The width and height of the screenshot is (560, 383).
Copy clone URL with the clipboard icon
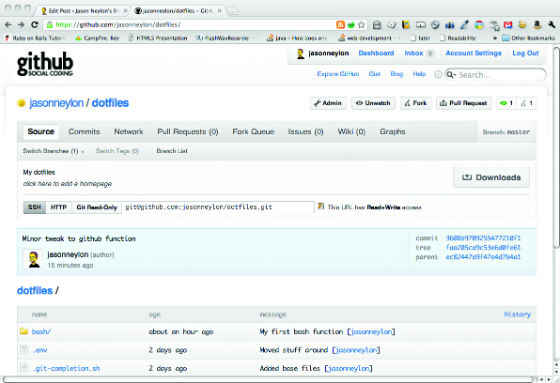pyautogui.click(x=321, y=206)
